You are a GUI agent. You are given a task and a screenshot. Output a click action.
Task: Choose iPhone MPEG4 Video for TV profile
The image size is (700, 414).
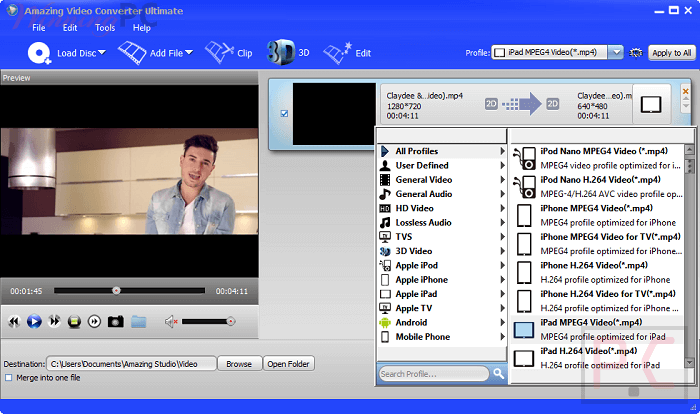(x=597, y=244)
